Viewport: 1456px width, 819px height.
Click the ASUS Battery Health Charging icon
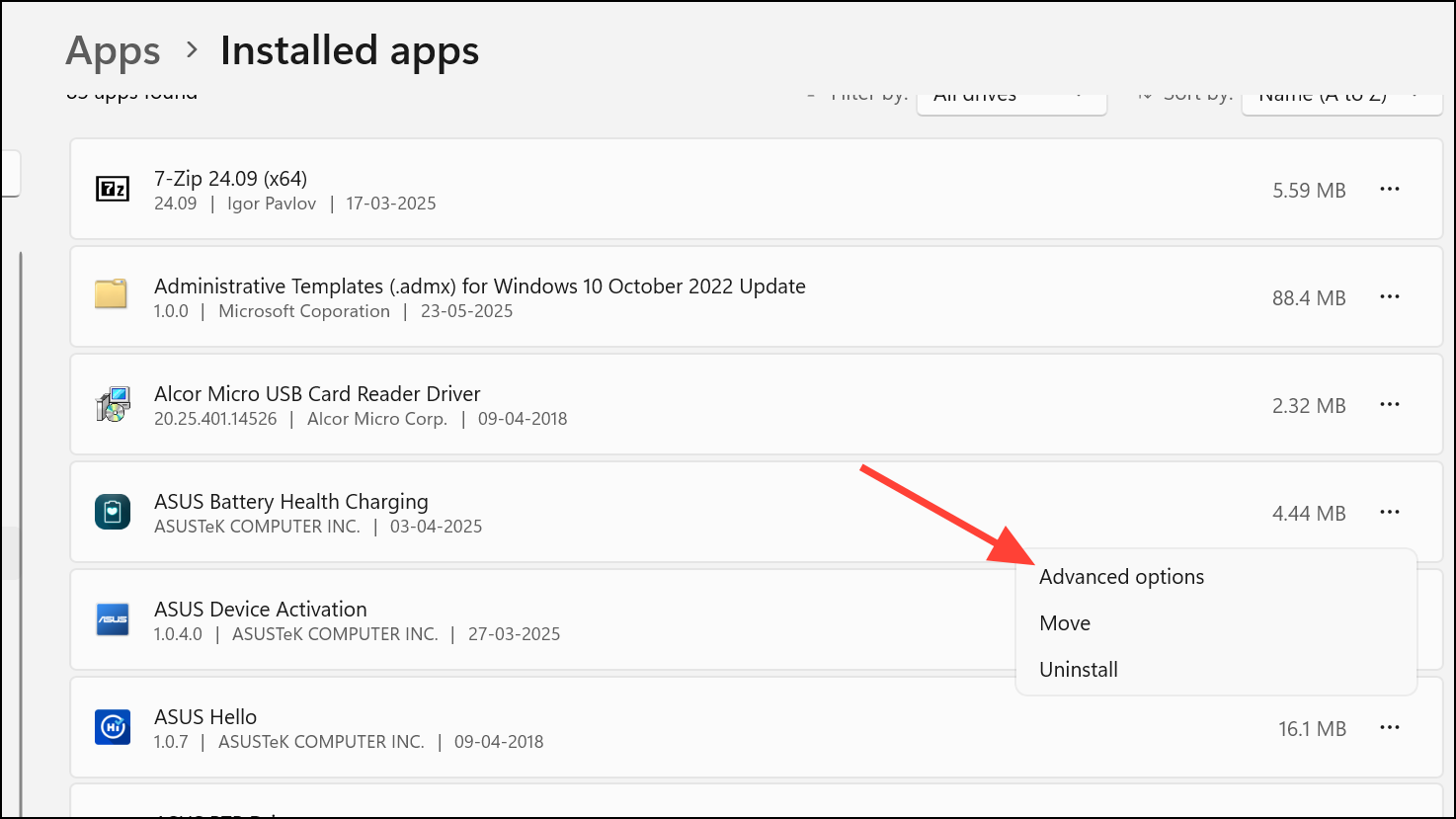[x=112, y=513]
